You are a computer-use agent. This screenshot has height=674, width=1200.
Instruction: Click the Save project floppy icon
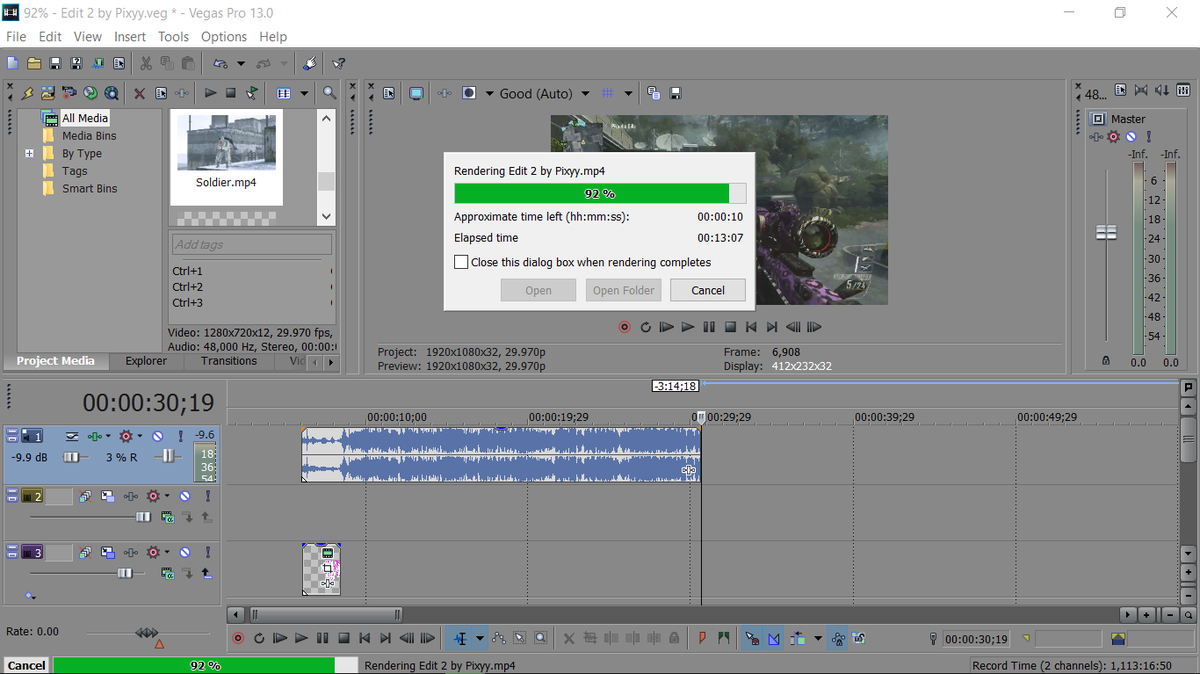pos(55,63)
